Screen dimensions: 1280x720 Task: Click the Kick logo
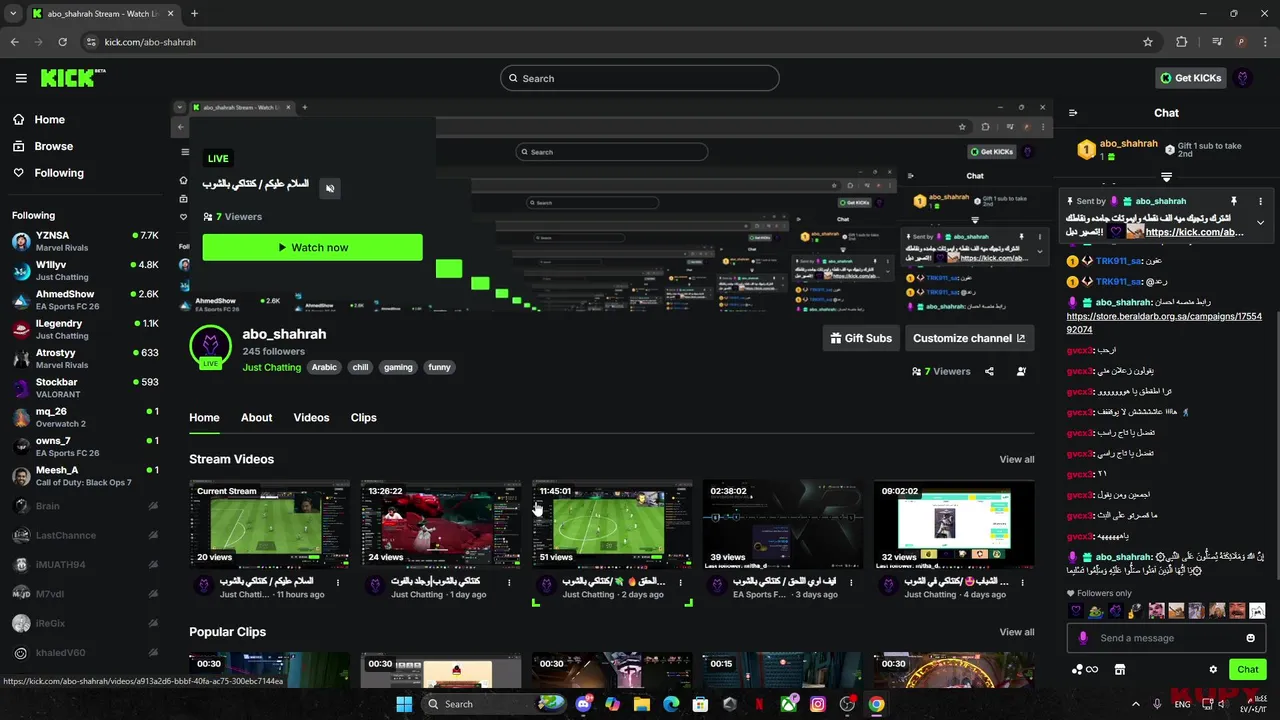(x=73, y=78)
